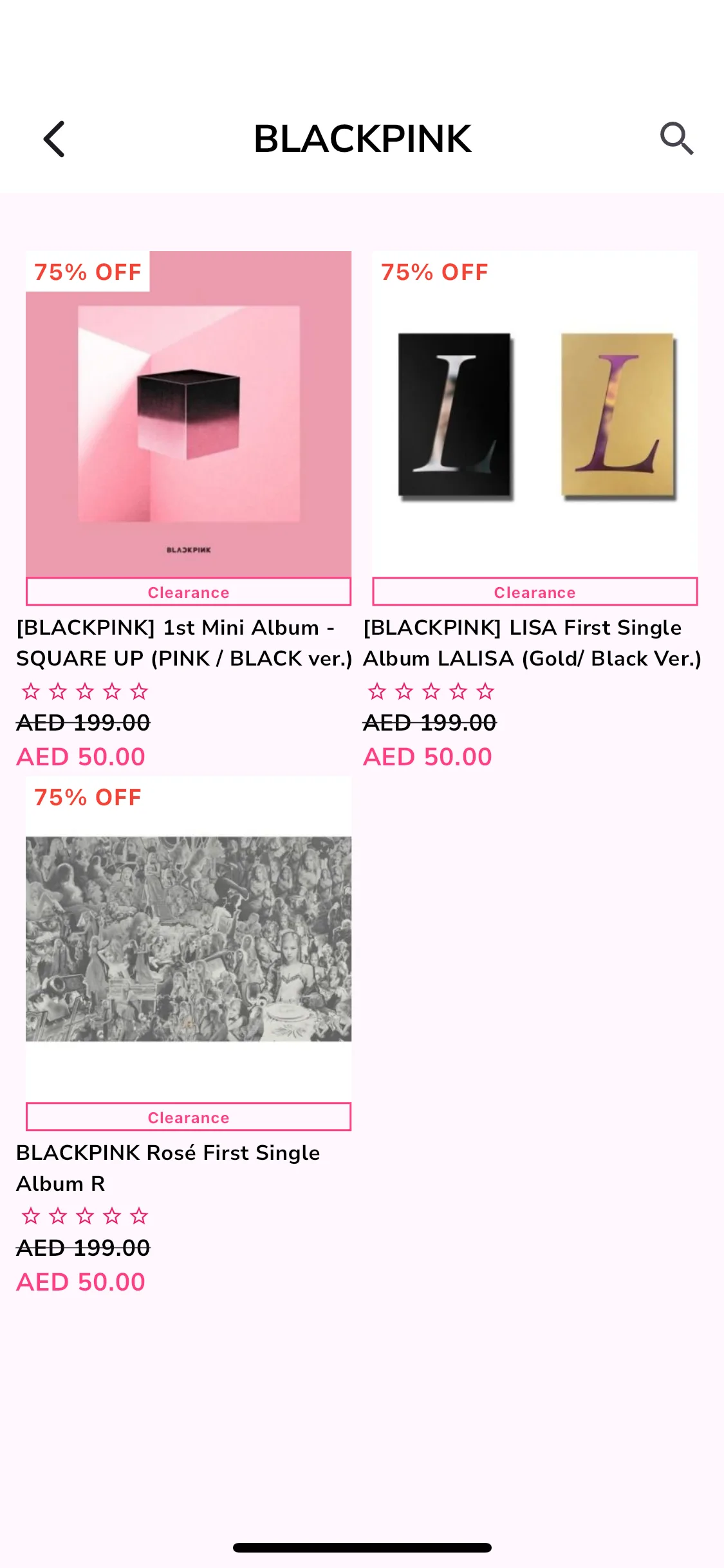Open LISA First Single Album LALISA title
Viewport: 724px width, 1568px height.
(532, 643)
